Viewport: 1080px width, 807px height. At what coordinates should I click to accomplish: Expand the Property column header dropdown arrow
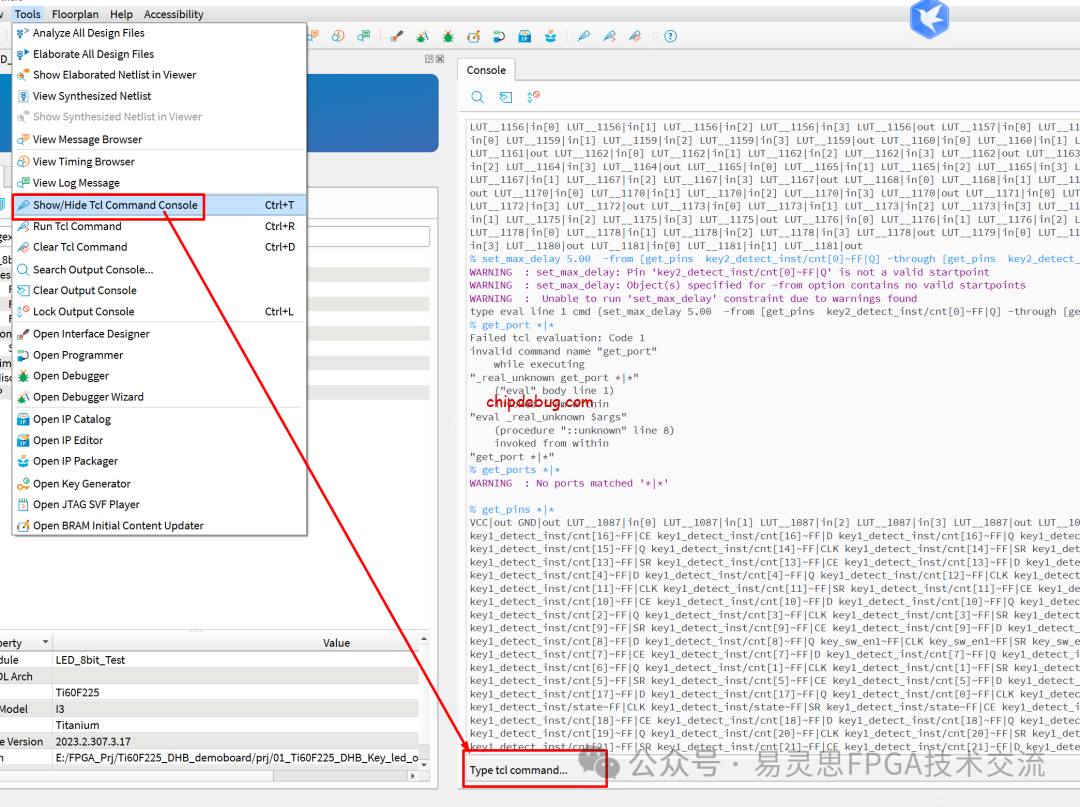pyautogui.click(x=45, y=643)
